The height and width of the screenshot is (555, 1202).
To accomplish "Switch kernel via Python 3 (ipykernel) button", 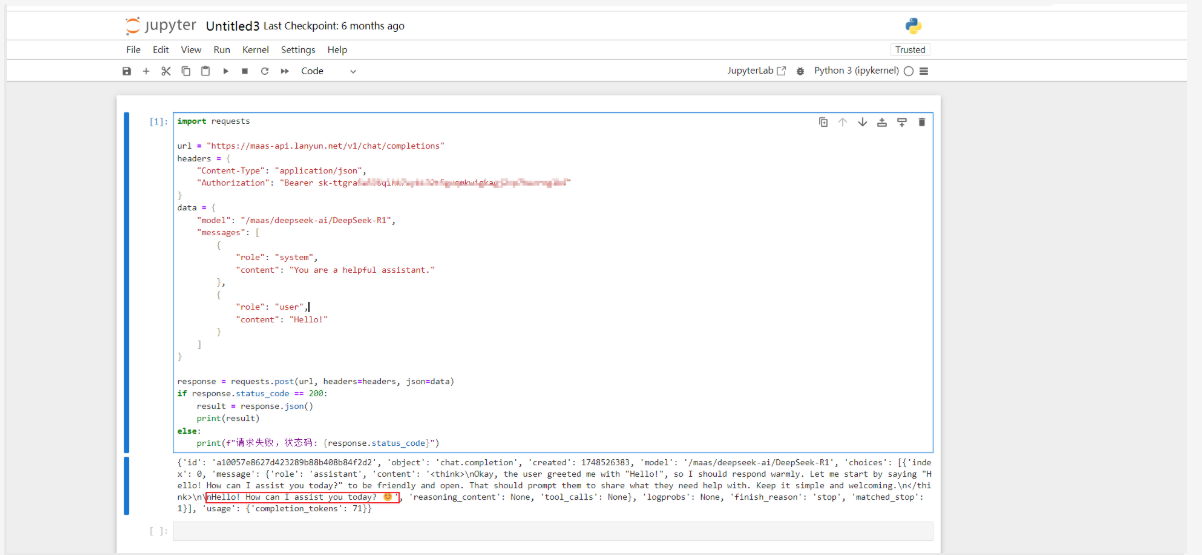I will point(856,71).
